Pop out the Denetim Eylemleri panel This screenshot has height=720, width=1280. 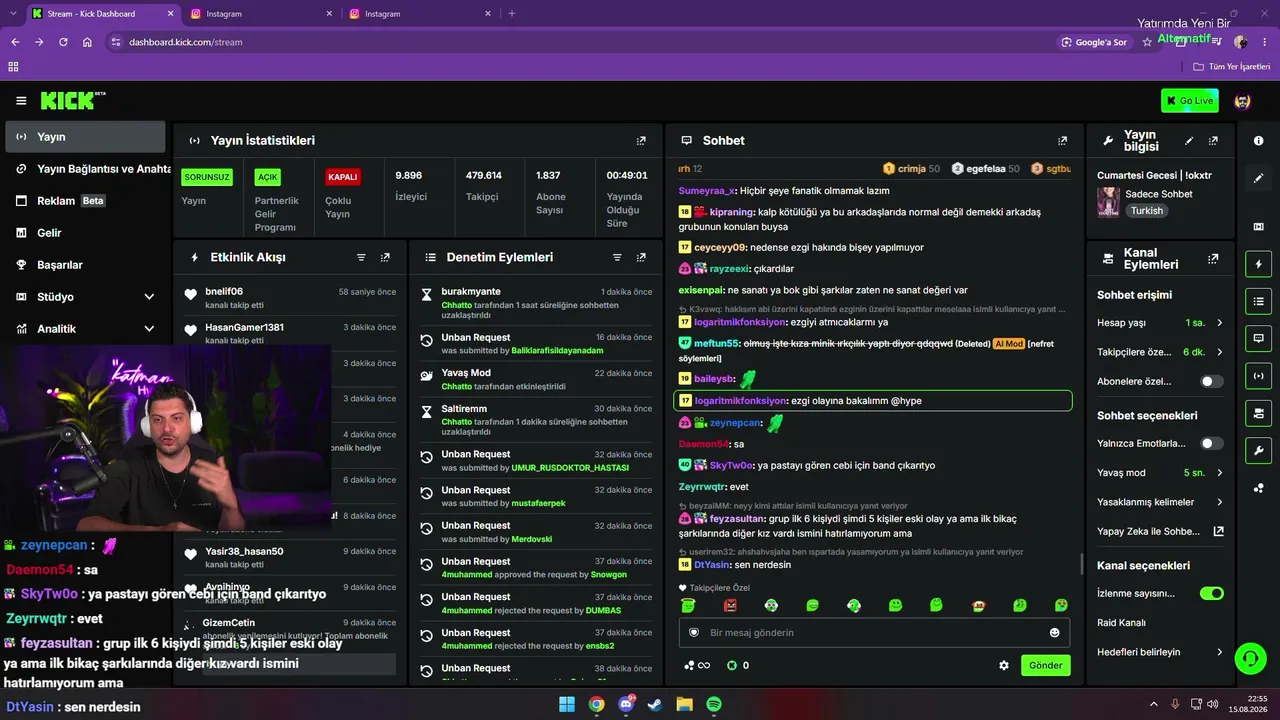click(641, 257)
